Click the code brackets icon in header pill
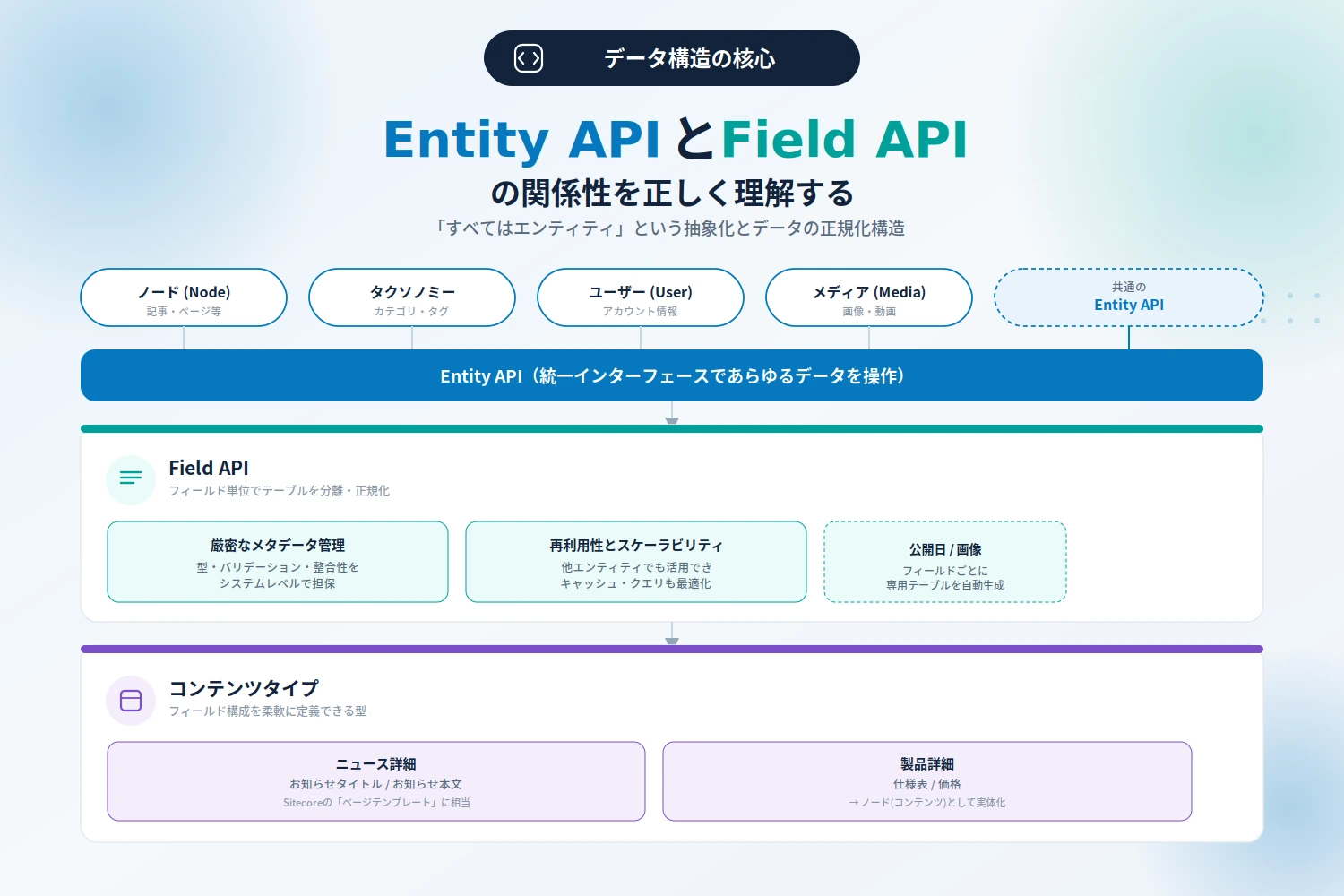Viewport: 1344px width, 896px height. 529,58
